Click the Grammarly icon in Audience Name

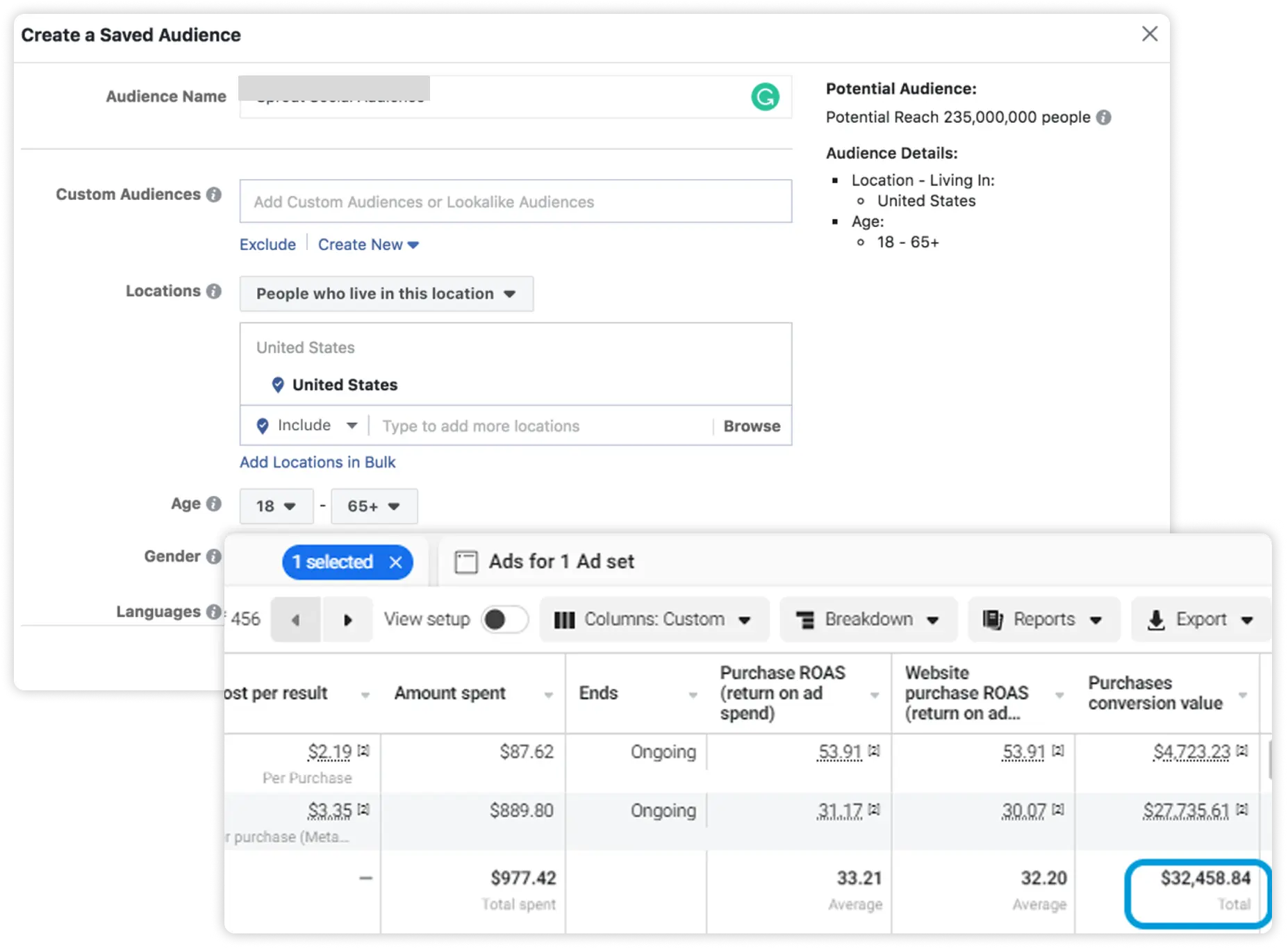[x=765, y=97]
